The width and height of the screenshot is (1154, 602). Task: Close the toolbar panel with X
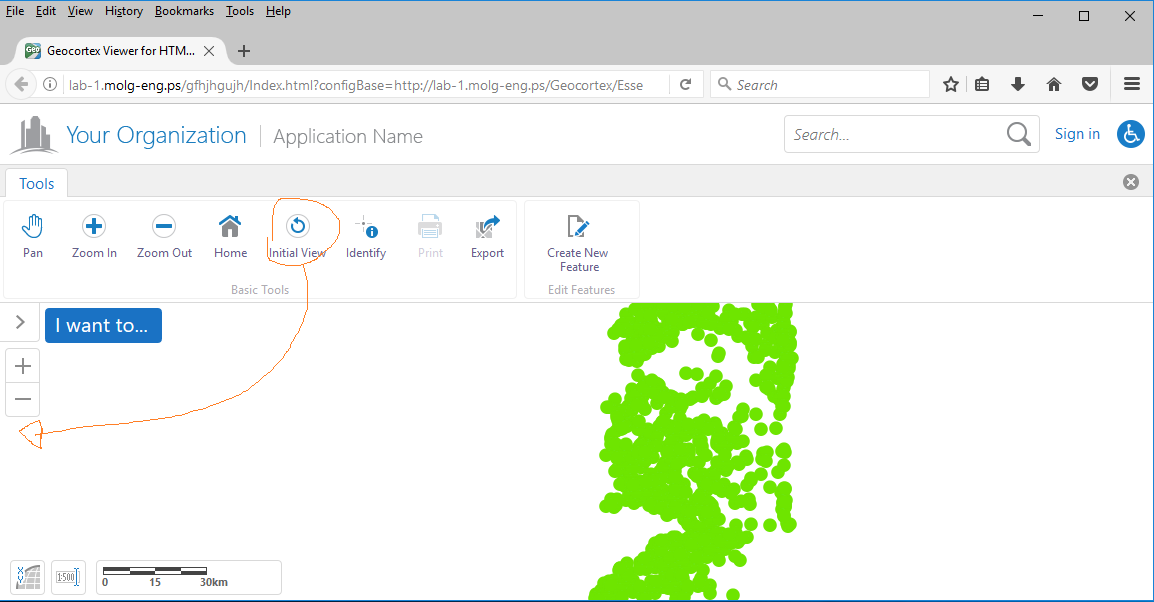(x=1131, y=182)
